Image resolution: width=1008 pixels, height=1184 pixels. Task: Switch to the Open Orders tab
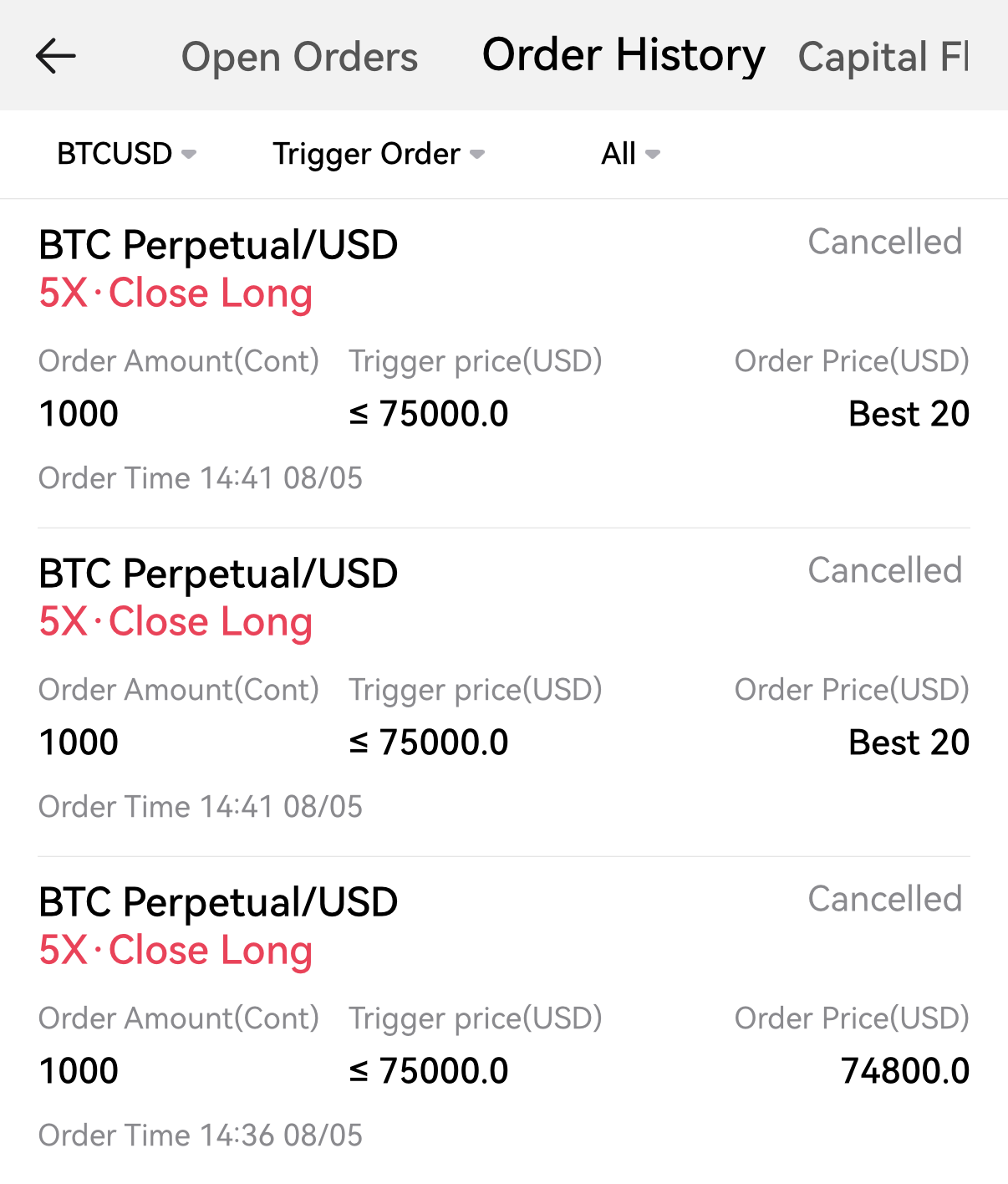point(299,57)
